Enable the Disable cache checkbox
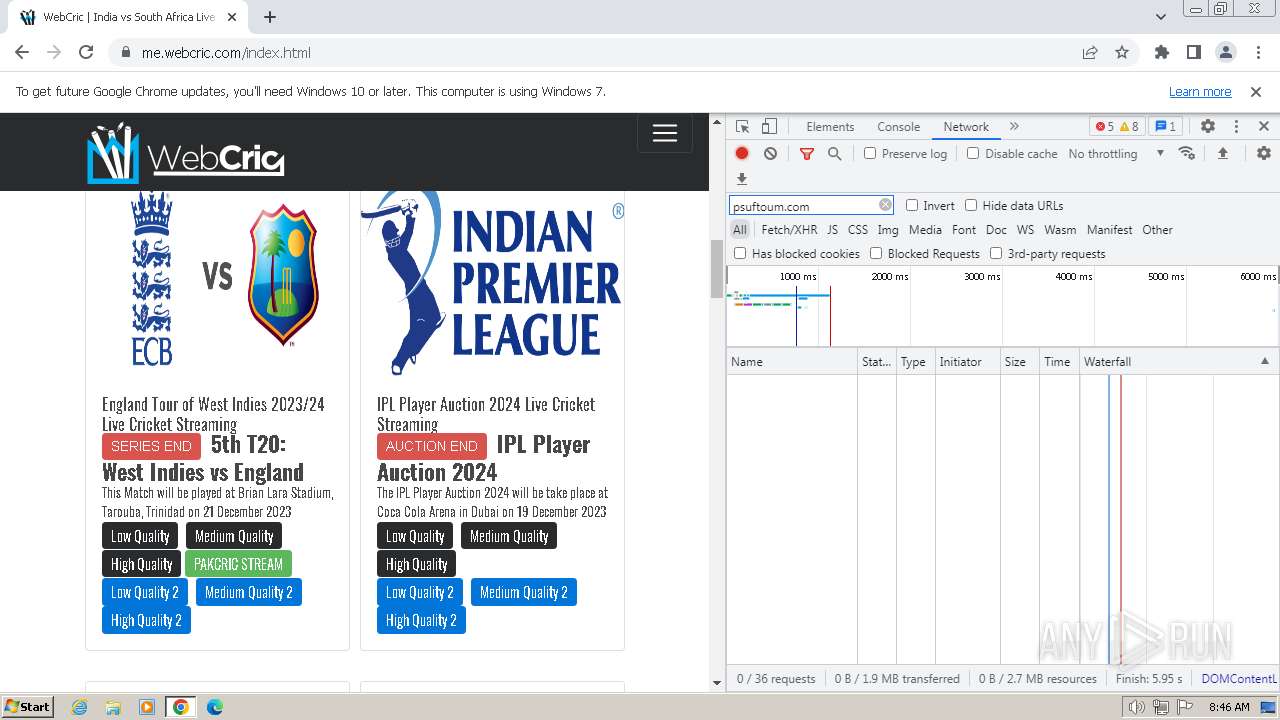The height and width of the screenshot is (720, 1280). [973, 154]
